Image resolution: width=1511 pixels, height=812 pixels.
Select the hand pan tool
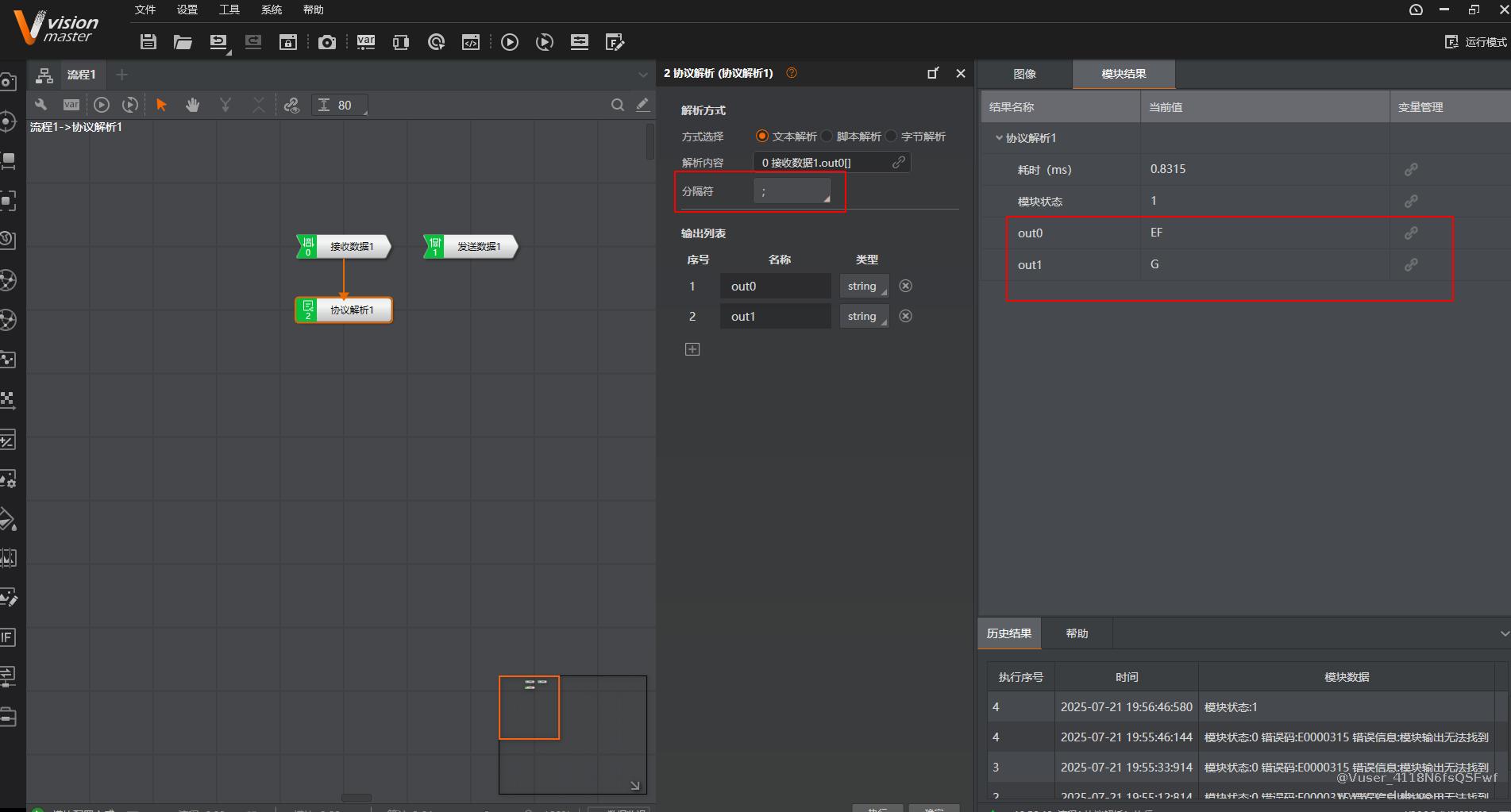click(x=192, y=105)
